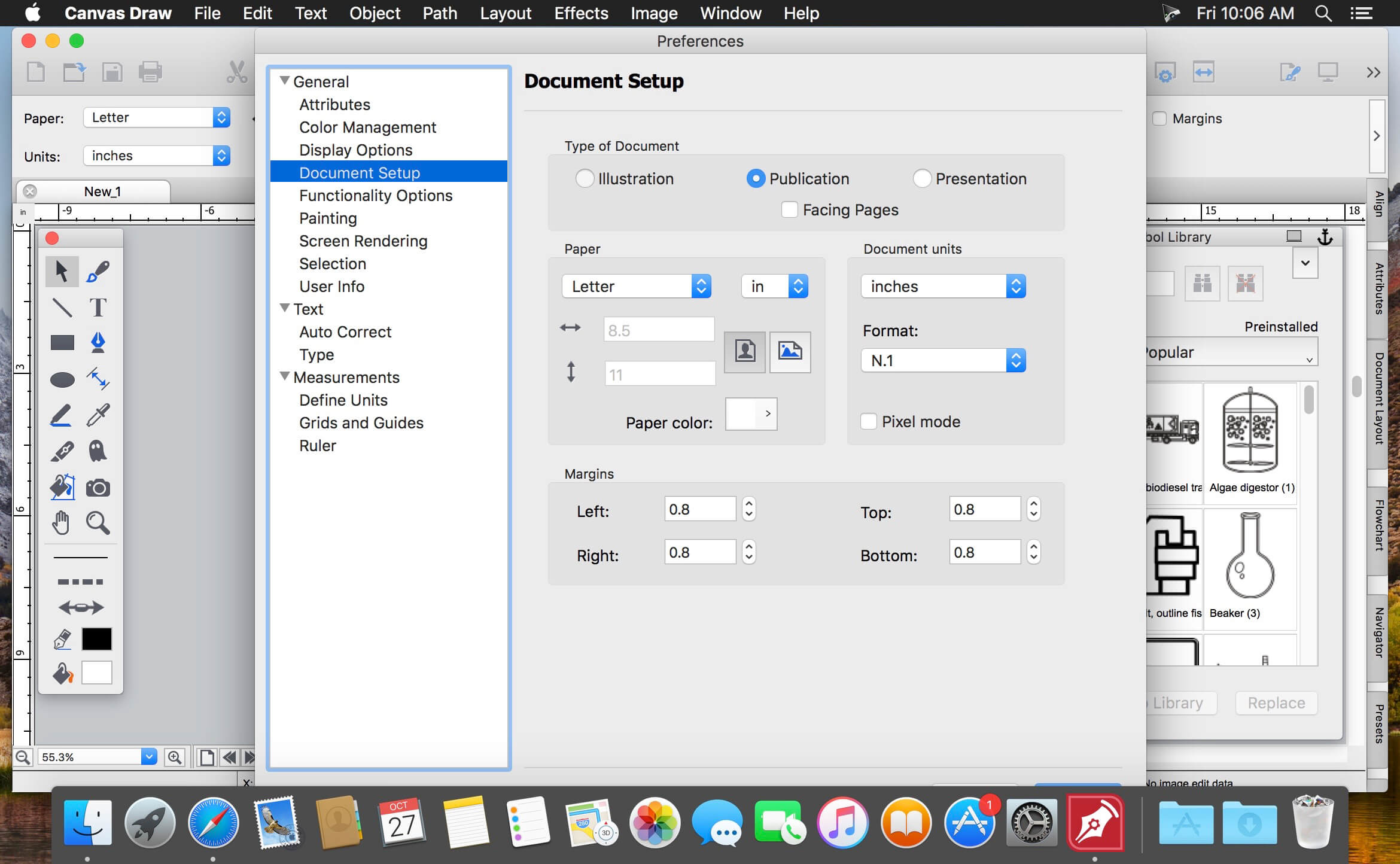The width and height of the screenshot is (1400, 864).
Task: Click the black stroke color swatch
Action: 96,639
